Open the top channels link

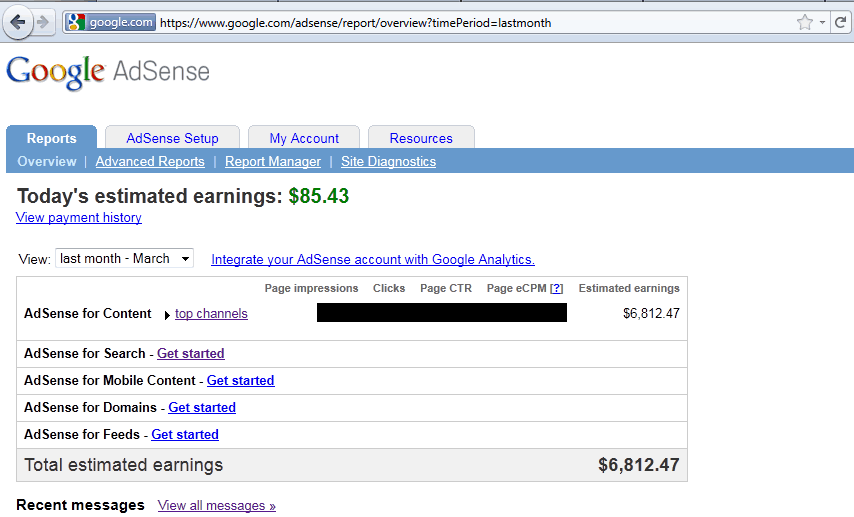211,314
